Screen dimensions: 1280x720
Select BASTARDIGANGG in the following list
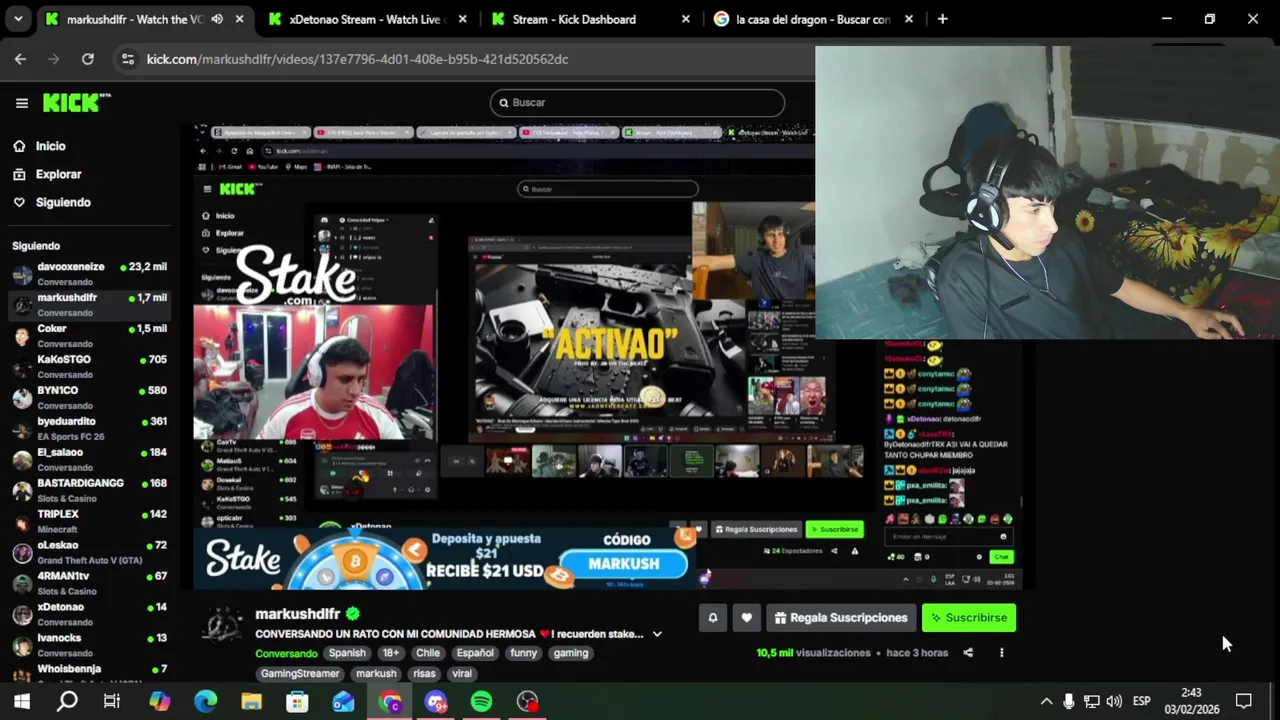pyautogui.click(x=89, y=490)
